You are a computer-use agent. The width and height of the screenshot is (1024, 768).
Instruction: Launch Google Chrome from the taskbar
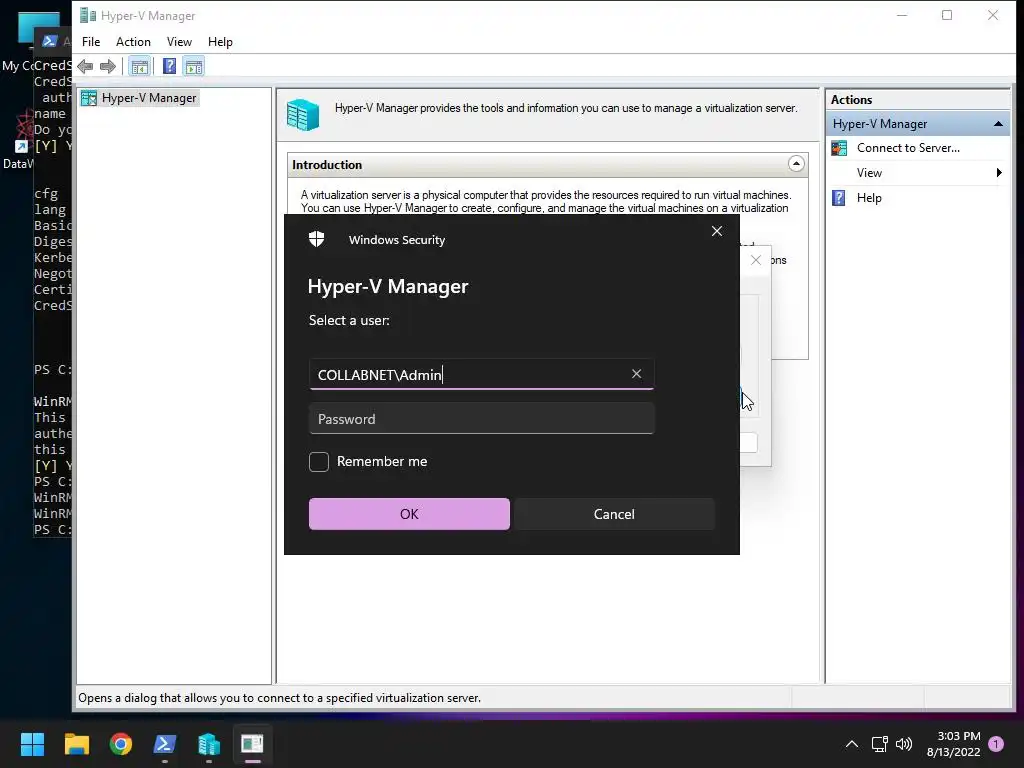pos(121,744)
